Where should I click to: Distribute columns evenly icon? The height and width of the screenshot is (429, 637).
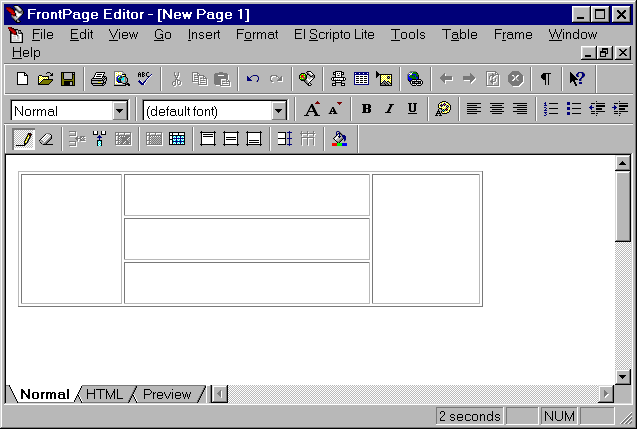coord(308,139)
